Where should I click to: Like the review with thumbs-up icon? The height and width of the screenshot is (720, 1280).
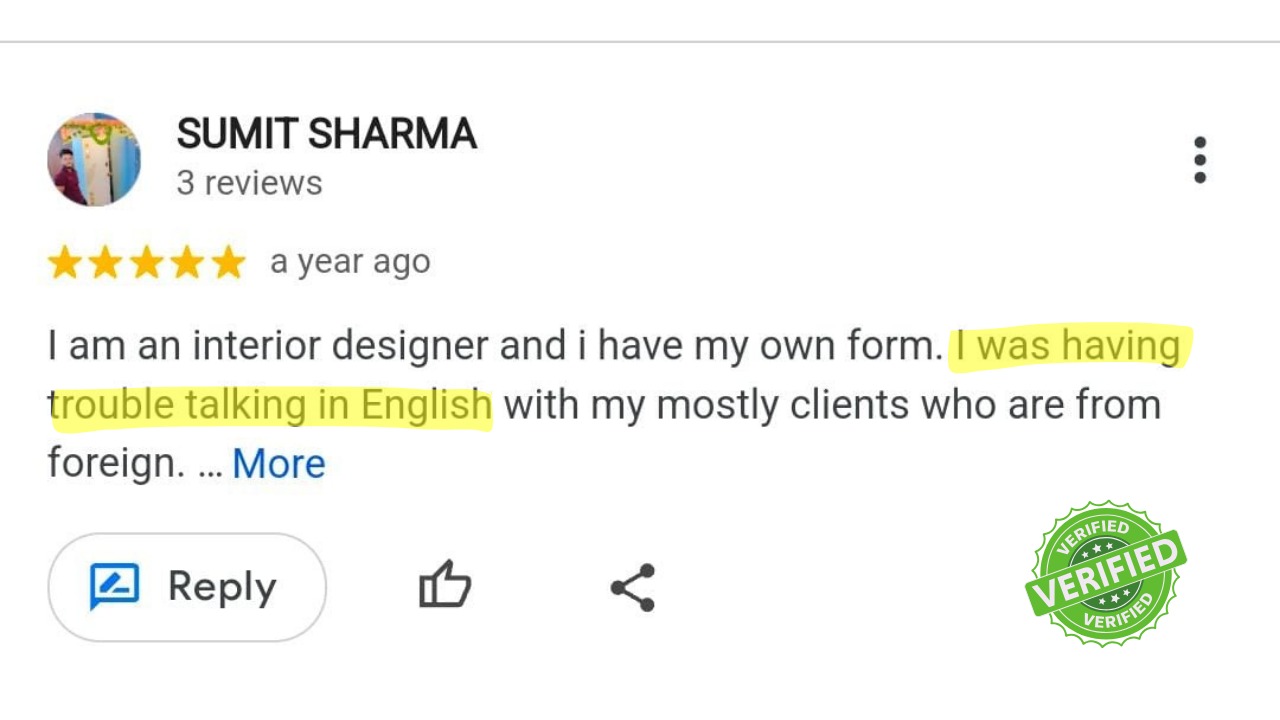pyautogui.click(x=445, y=585)
